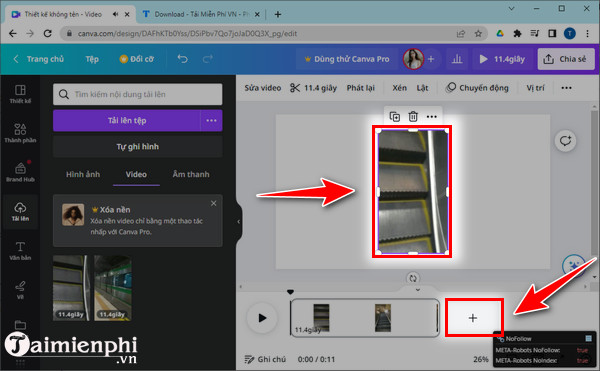This screenshot has width=600, height=371.
Task: Redo the last action
Action: pyautogui.click(x=208, y=59)
